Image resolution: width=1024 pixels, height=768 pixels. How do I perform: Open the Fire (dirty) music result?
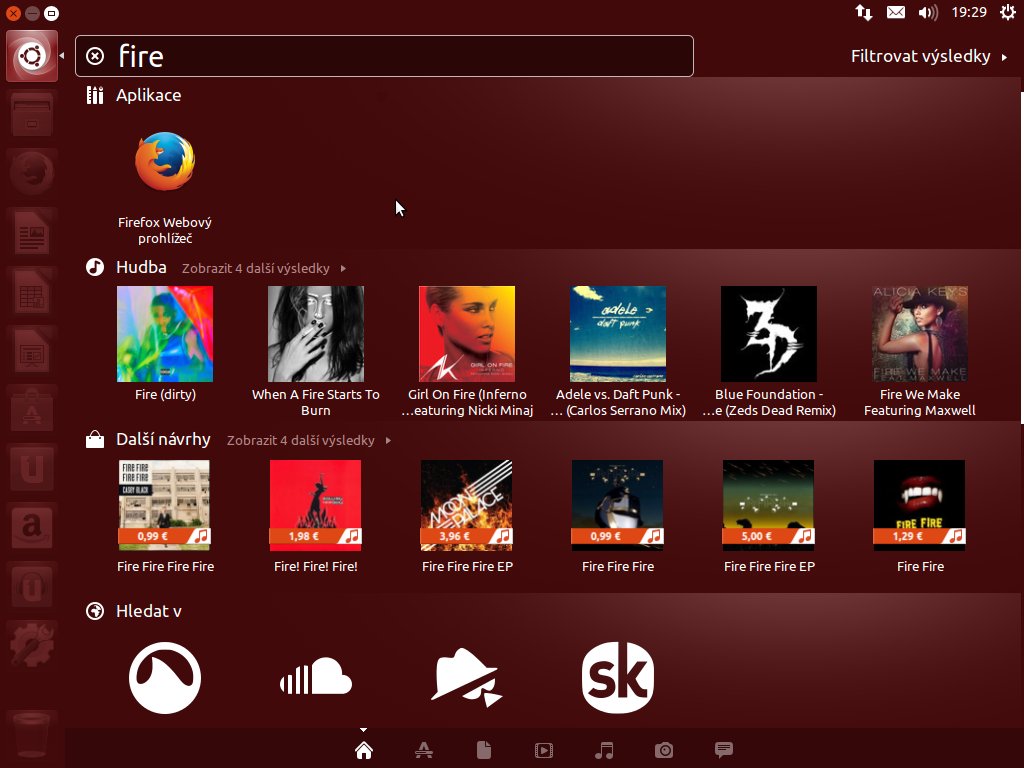pyautogui.click(x=165, y=343)
